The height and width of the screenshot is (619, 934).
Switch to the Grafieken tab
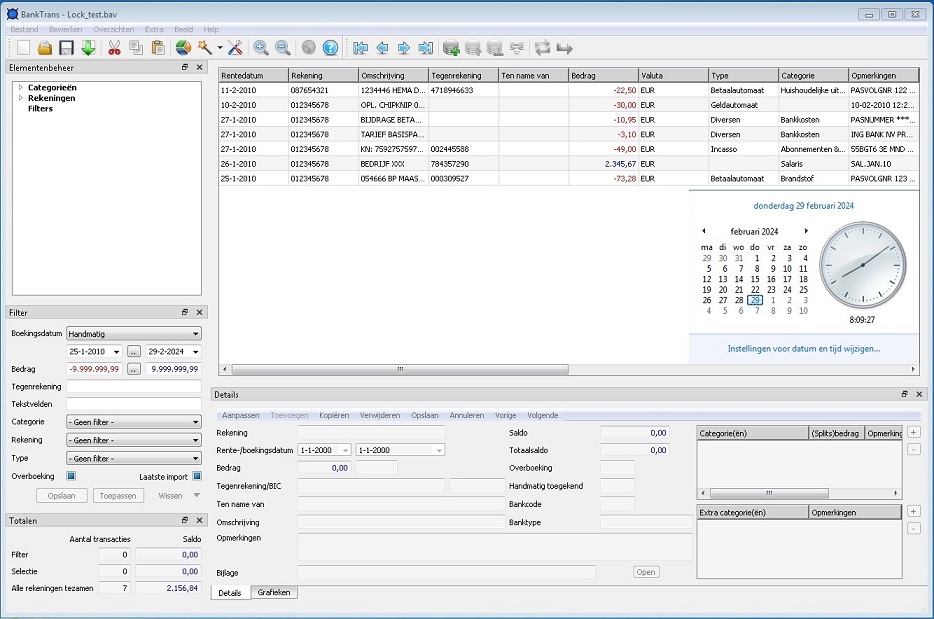pyautogui.click(x=274, y=593)
